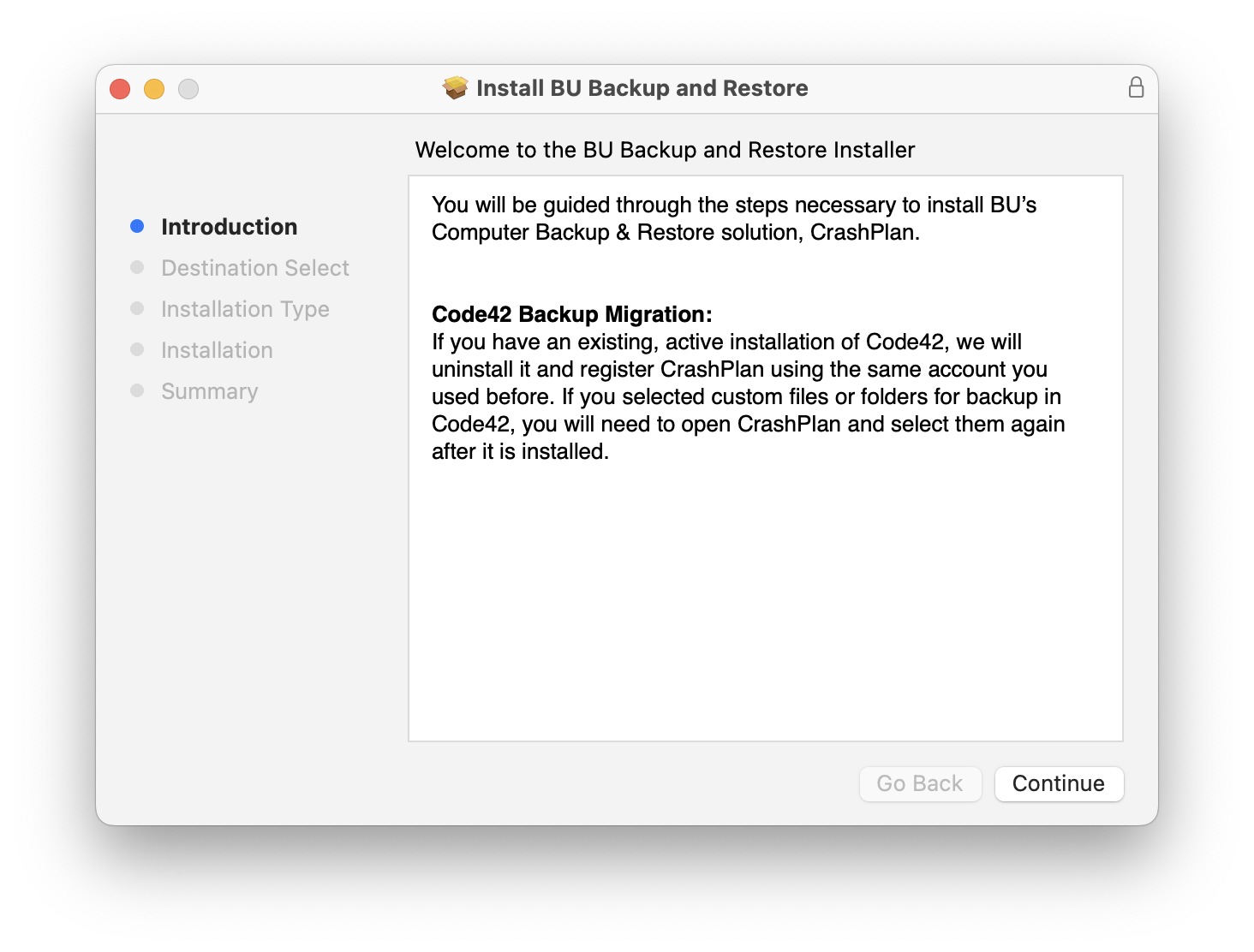
Task: Click the gray dot beside Destination Select
Action: (137, 266)
